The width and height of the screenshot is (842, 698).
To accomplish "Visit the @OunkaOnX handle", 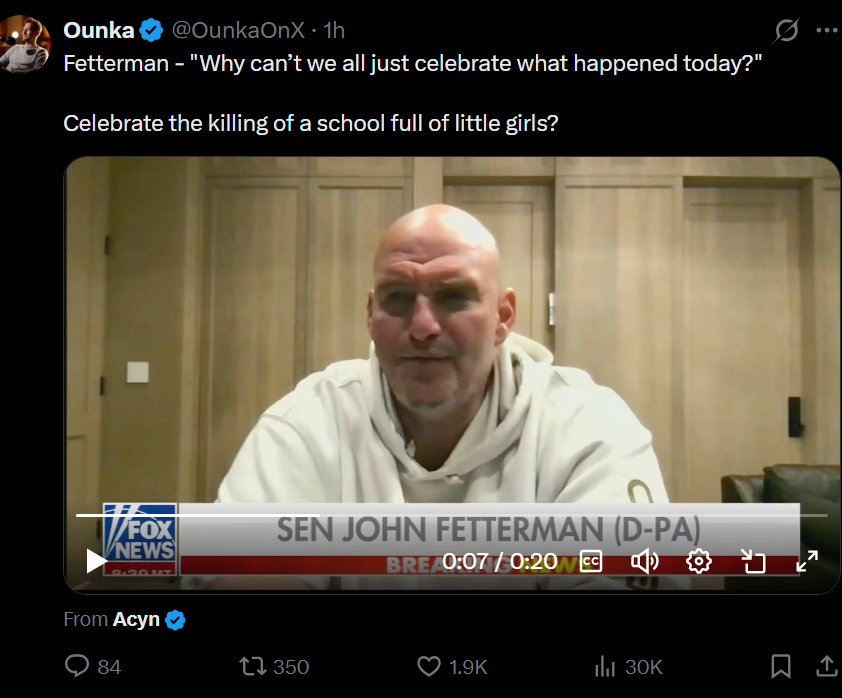I will point(238,31).
